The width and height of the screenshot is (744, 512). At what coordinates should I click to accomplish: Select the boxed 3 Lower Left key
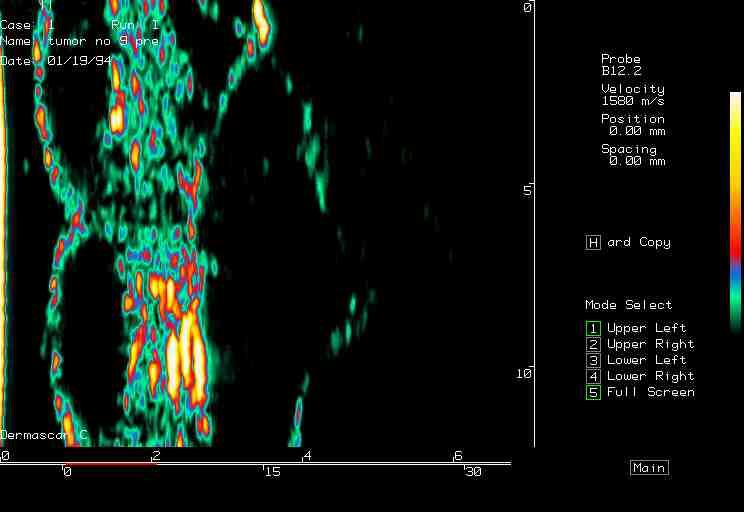point(593,360)
